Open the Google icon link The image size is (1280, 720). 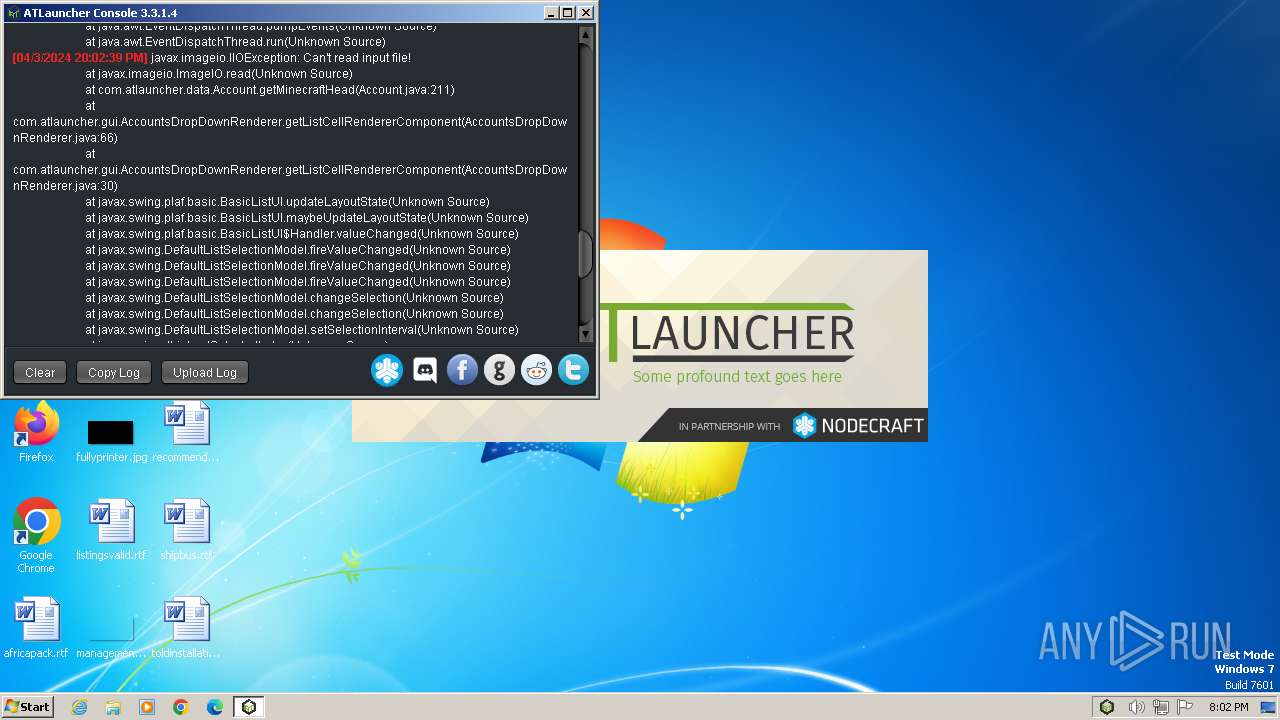pyautogui.click(x=499, y=371)
